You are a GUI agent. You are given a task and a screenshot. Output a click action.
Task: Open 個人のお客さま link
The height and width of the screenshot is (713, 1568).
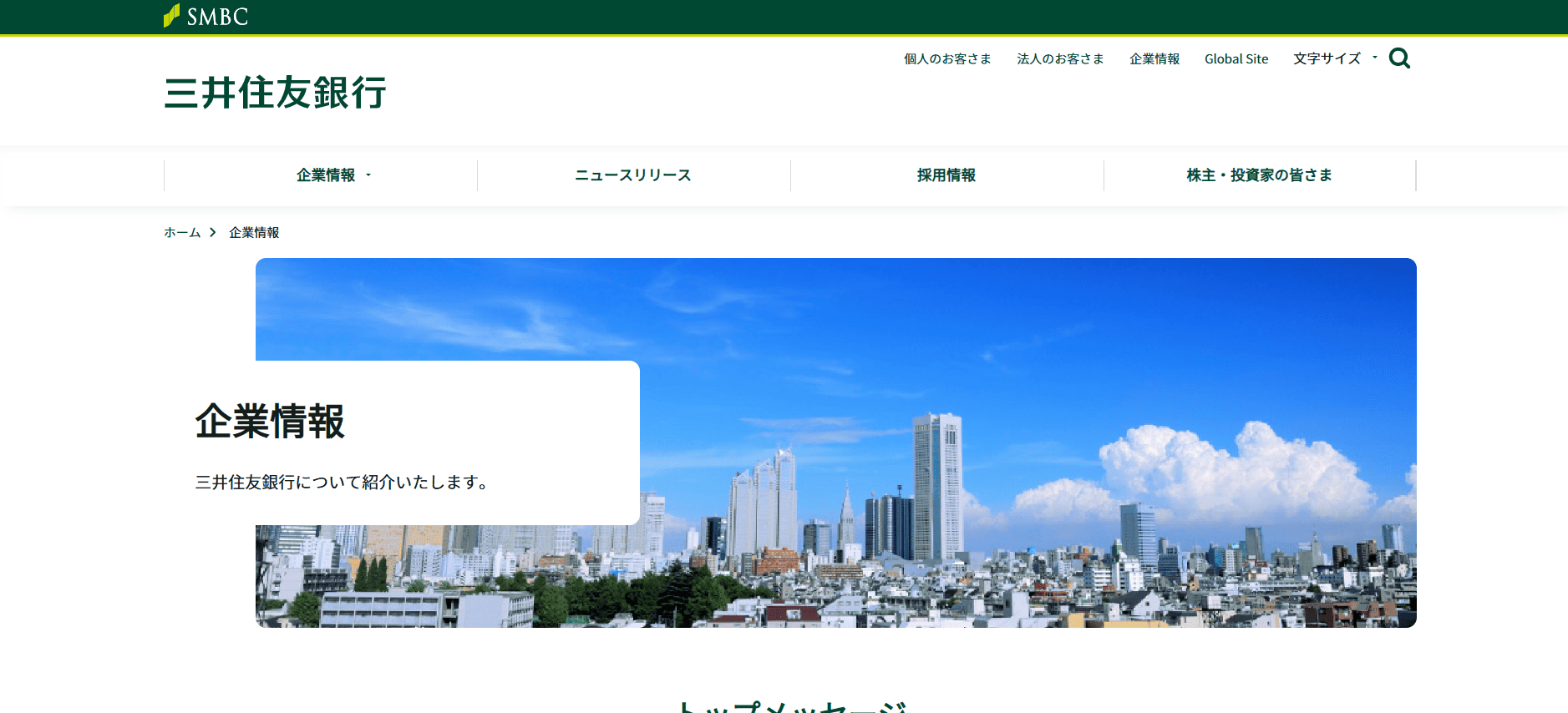pos(947,58)
